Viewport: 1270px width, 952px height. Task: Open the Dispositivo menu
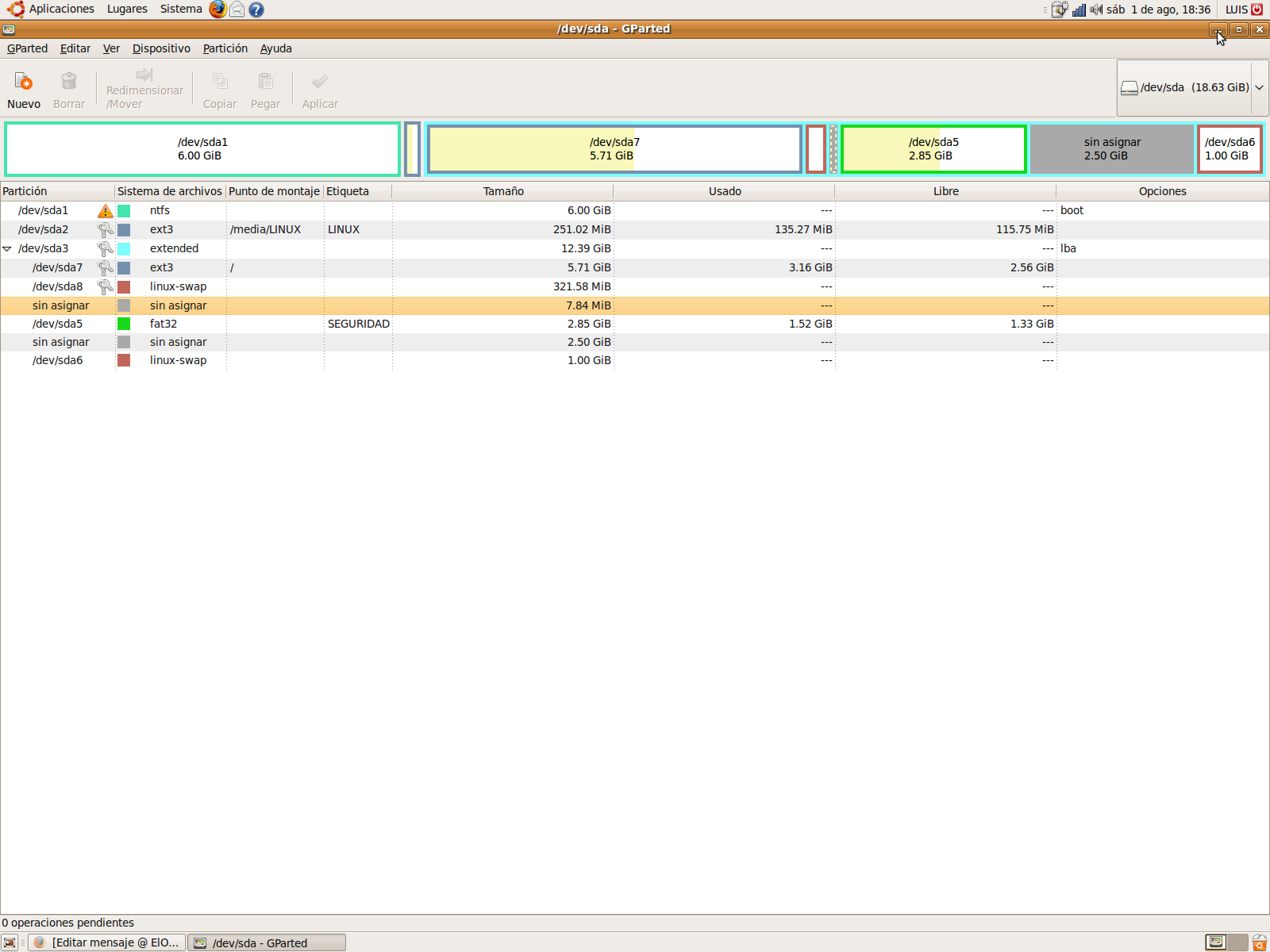[x=161, y=48]
